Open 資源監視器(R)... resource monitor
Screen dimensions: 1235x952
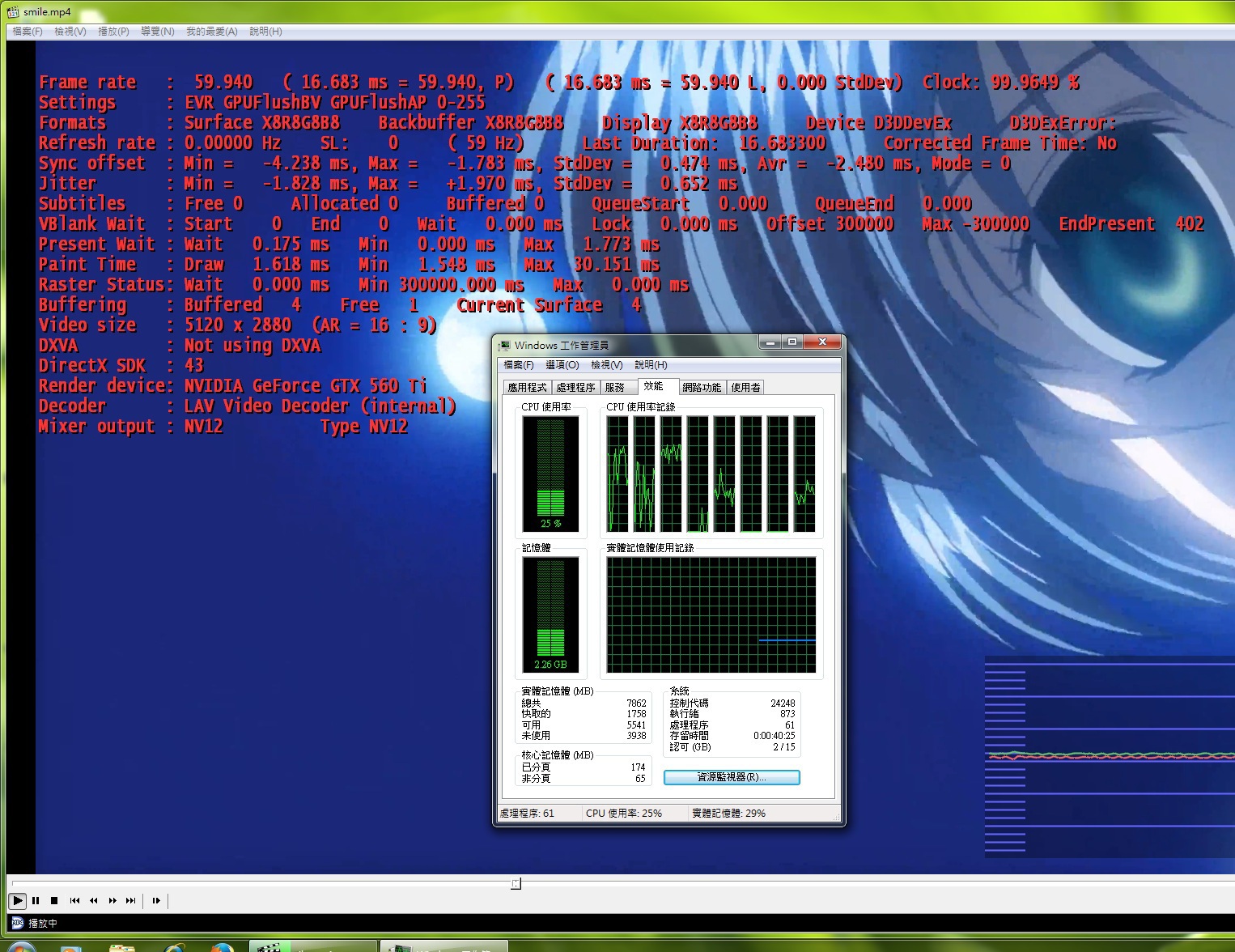732,777
